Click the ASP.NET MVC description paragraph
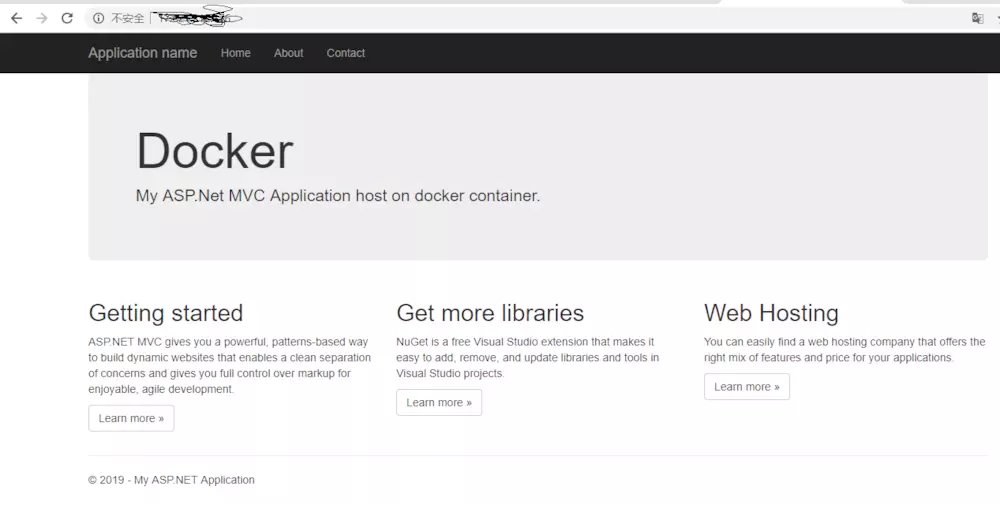Image resolution: width=1000 pixels, height=505 pixels. (230, 365)
